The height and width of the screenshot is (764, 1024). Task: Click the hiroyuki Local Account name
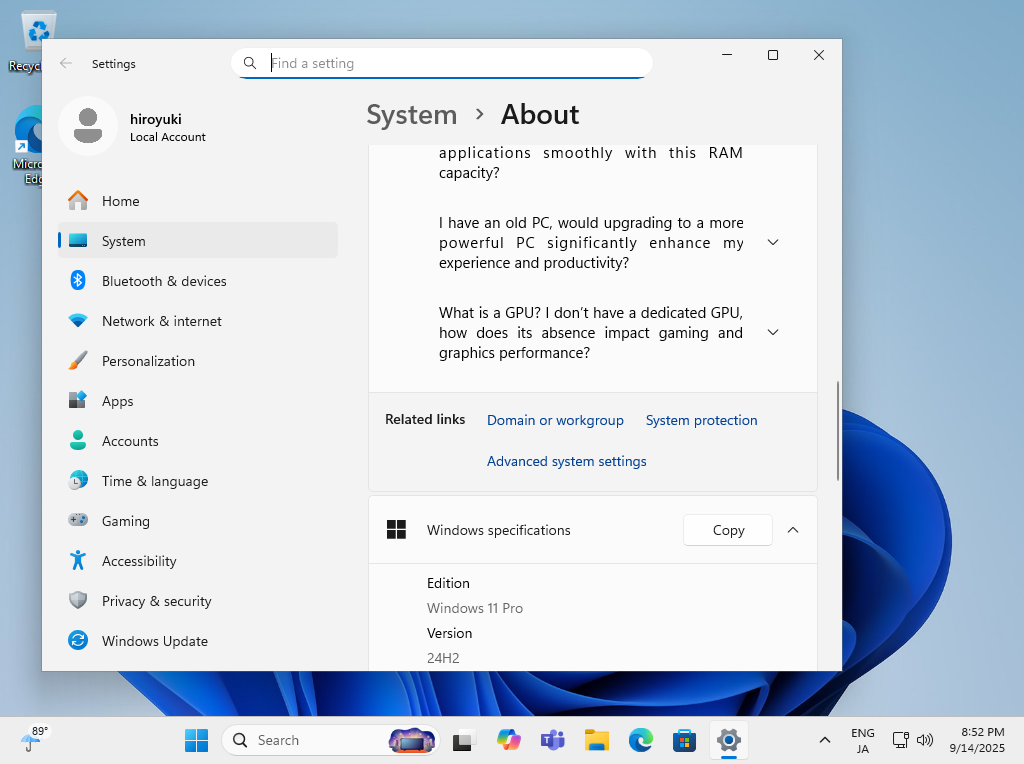[167, 127]
